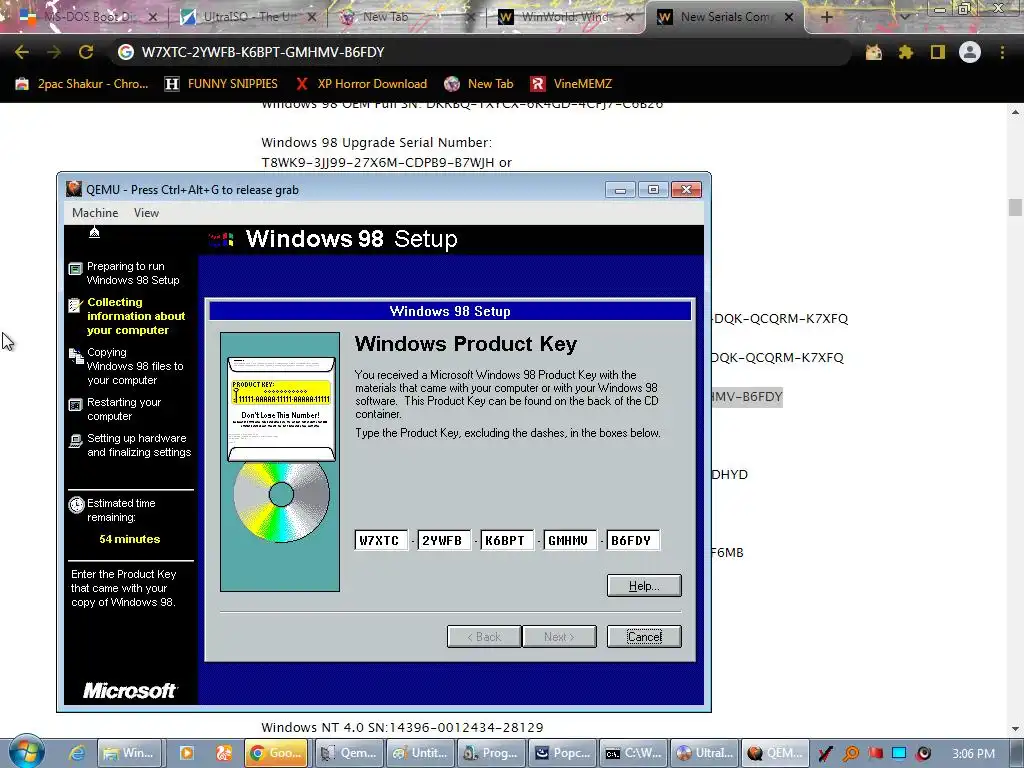This screenshot has height=768, width=1024.
Task: Open the View menu in QEMU
Action: [146, 213]
